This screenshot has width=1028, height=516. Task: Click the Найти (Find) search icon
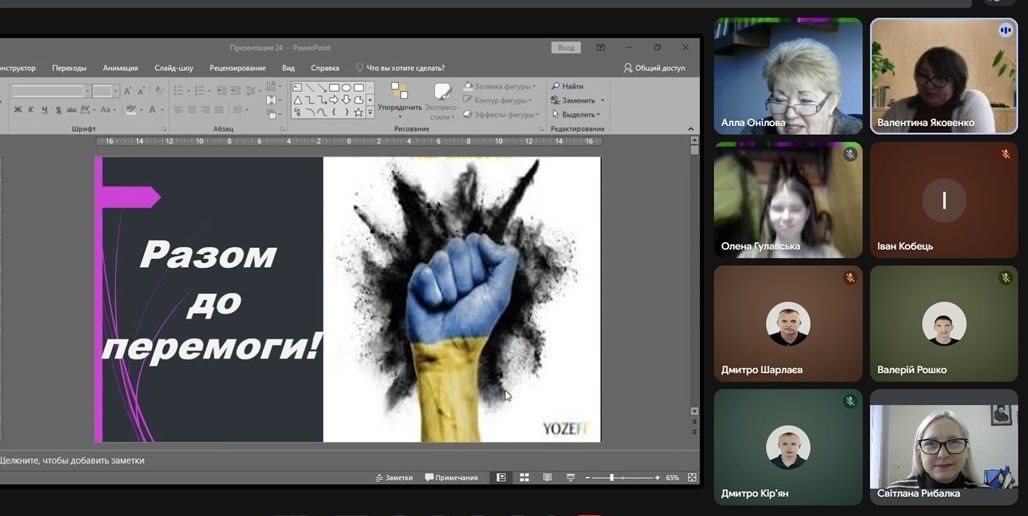pyautogui.click(x=555, y=87)
